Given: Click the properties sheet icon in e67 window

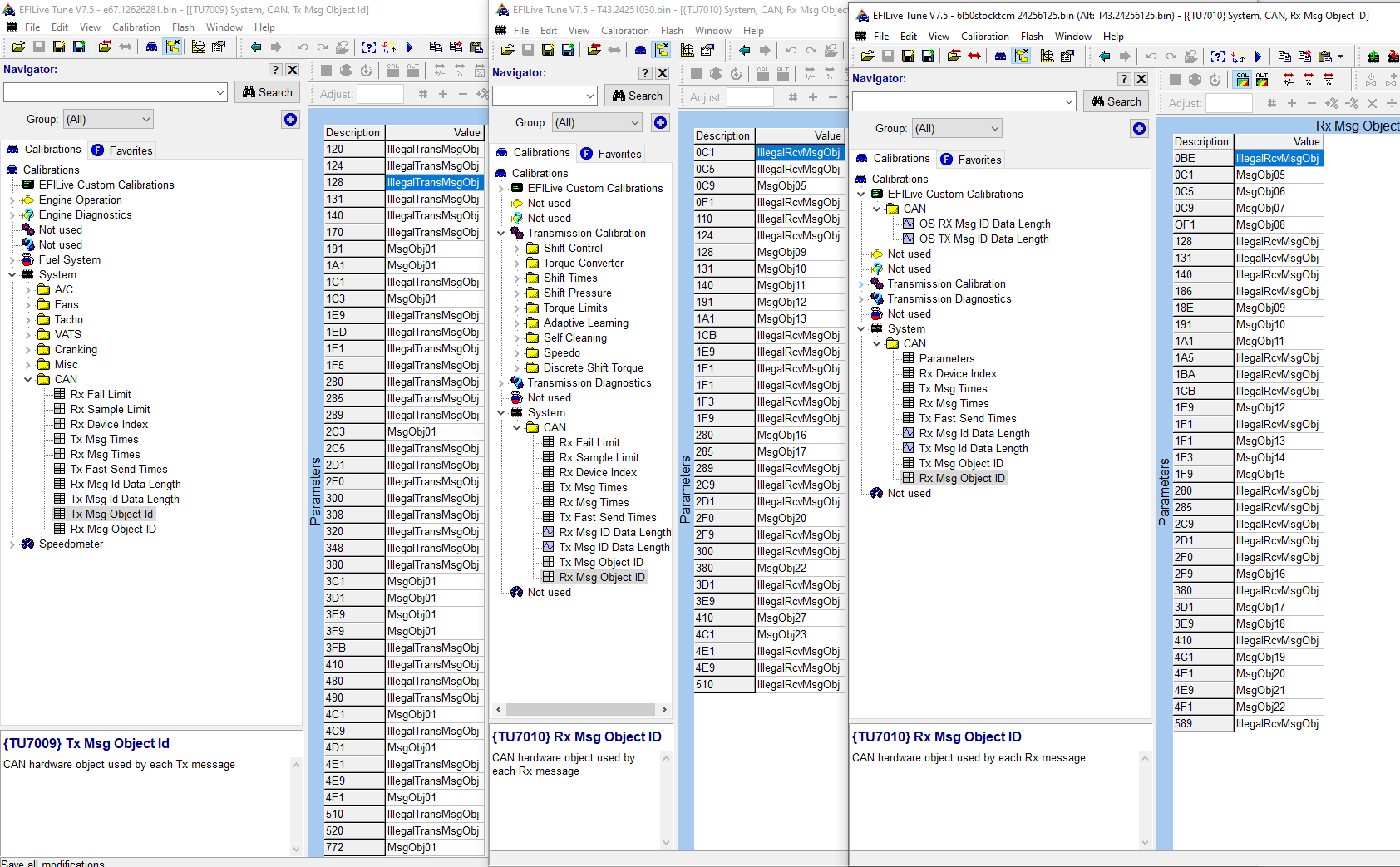Looking at the screenshot, I should pos(219,47).
